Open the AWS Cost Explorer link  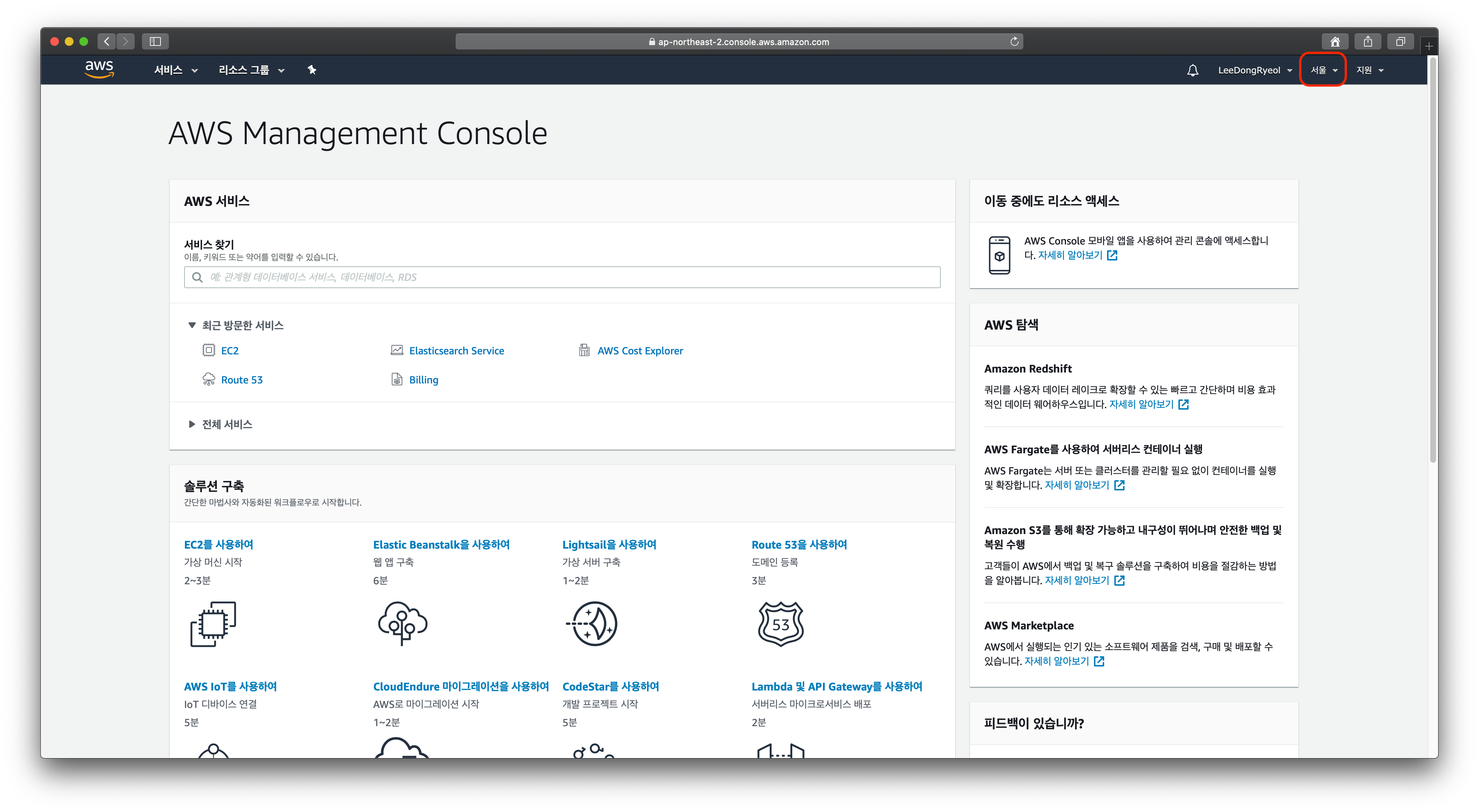[640, 351]
